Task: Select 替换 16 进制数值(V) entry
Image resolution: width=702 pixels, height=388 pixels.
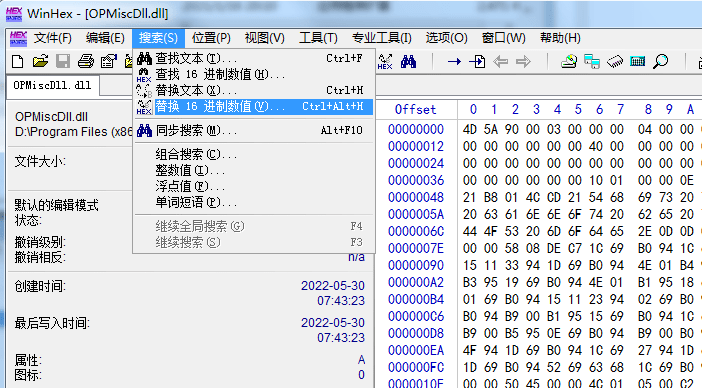Action: pos(254,107)
